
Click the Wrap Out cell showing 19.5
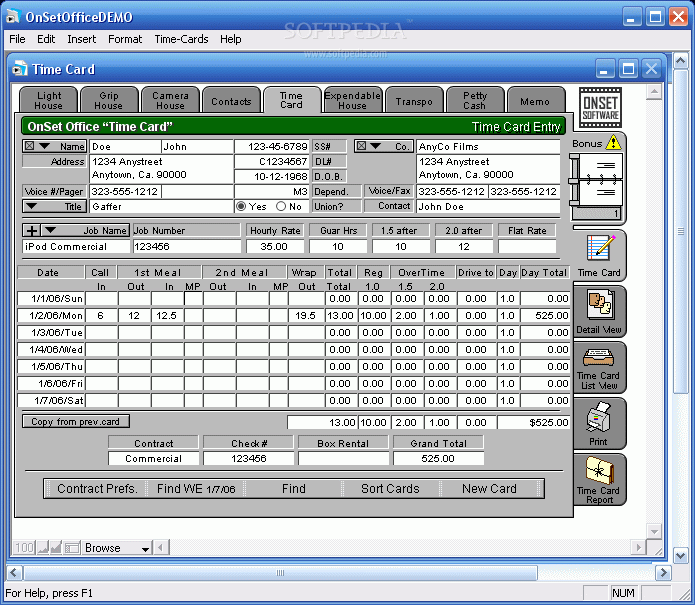[x=305, y=316]
